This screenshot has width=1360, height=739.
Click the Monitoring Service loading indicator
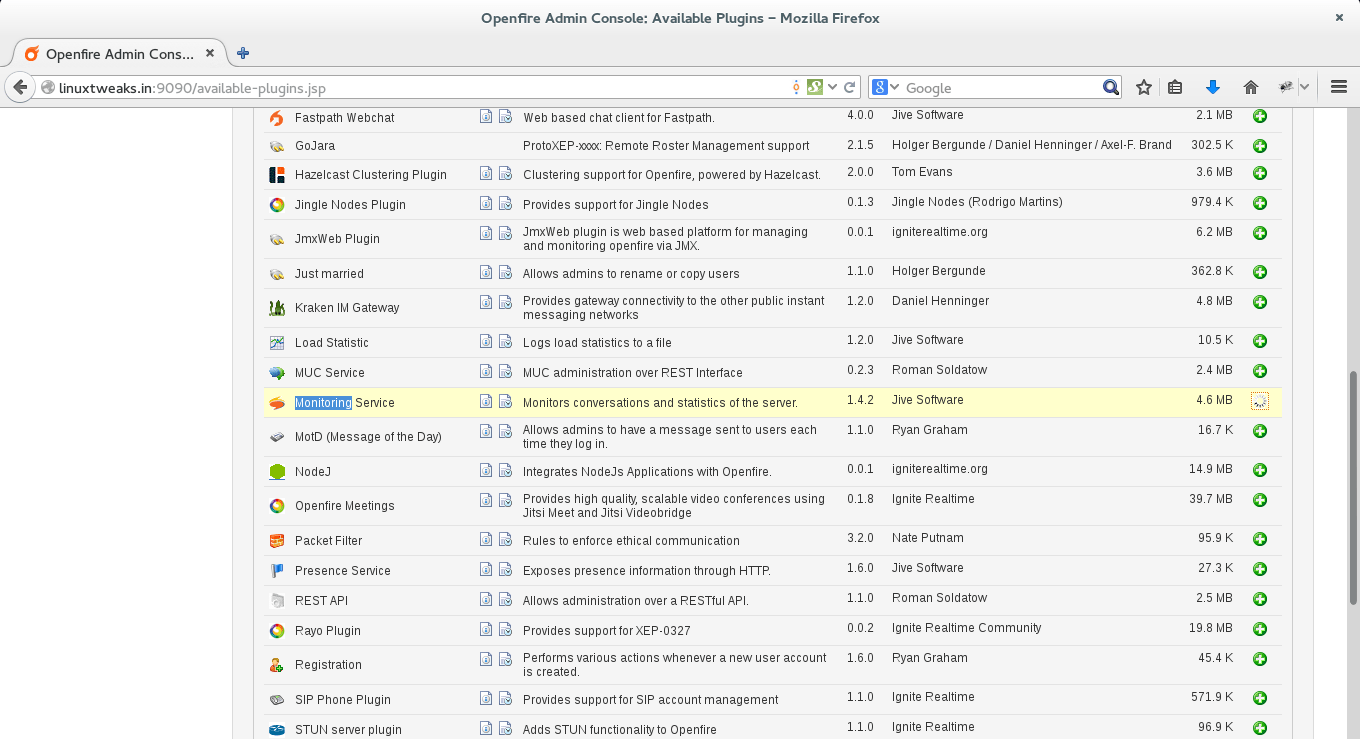[1260, 402]
